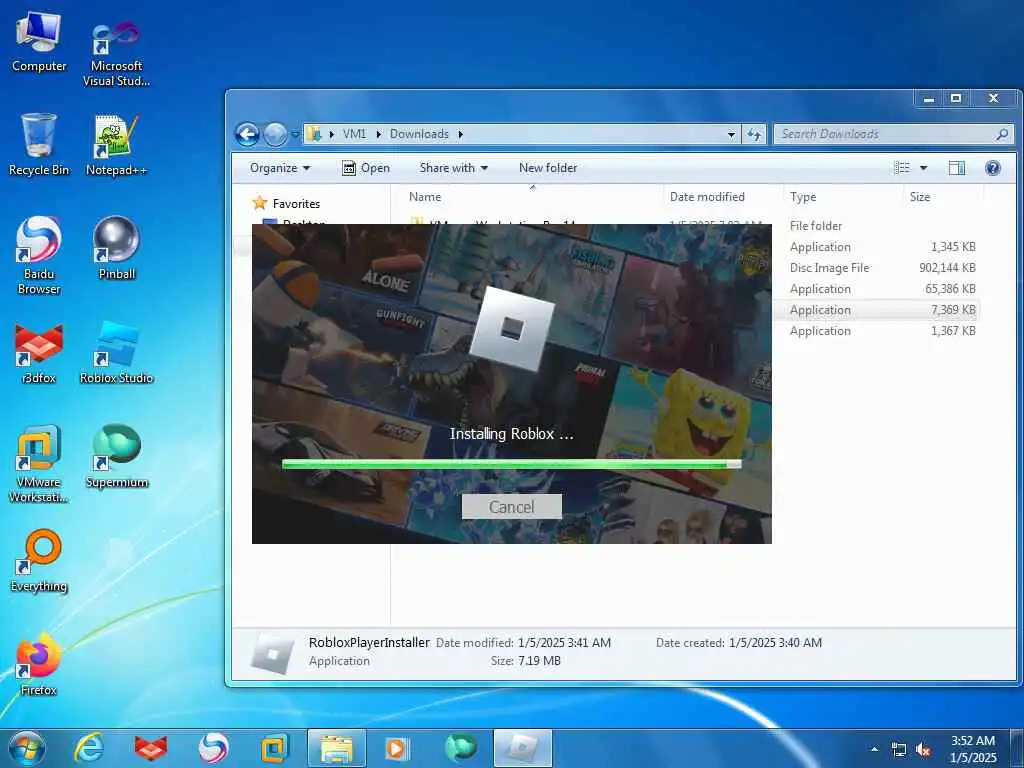The image size is (1024, 768).
Task: Open Windows Media Player taskbar icon
Action: [398, 748]
